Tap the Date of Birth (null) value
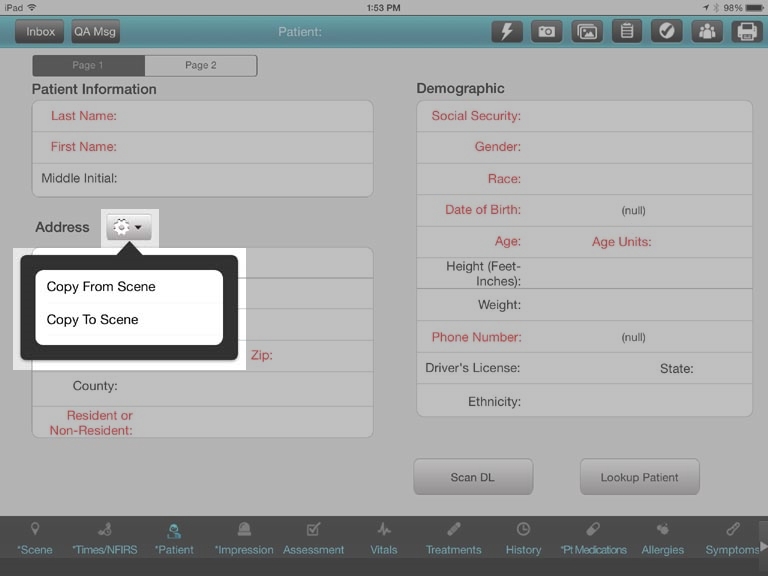 pos(633,211)
